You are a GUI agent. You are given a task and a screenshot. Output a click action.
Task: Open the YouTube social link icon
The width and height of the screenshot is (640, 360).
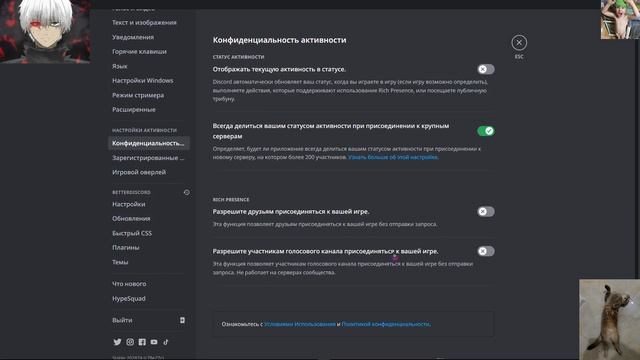154,342
